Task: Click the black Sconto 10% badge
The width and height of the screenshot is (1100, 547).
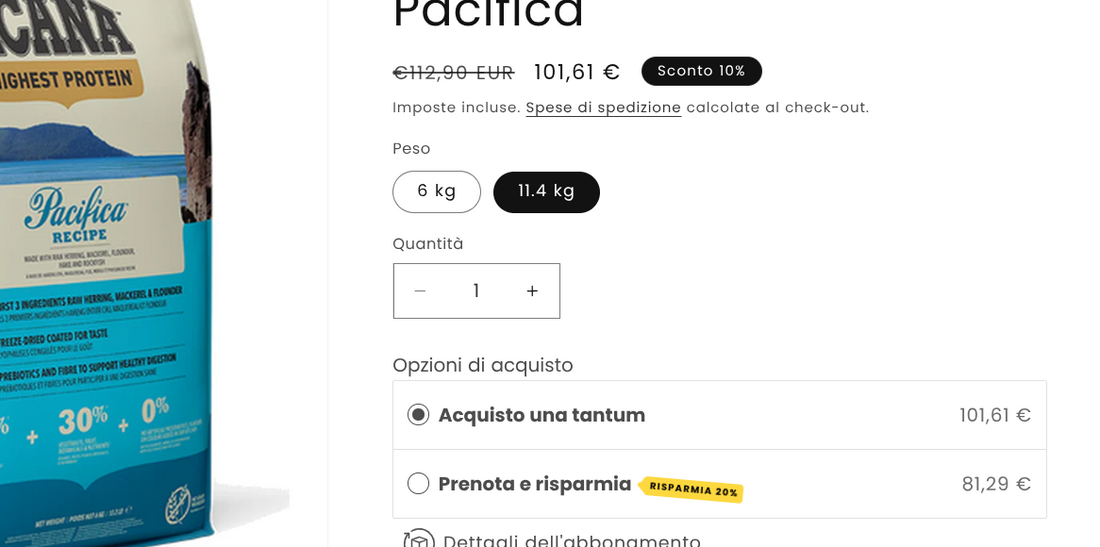Action: [701, 71]
